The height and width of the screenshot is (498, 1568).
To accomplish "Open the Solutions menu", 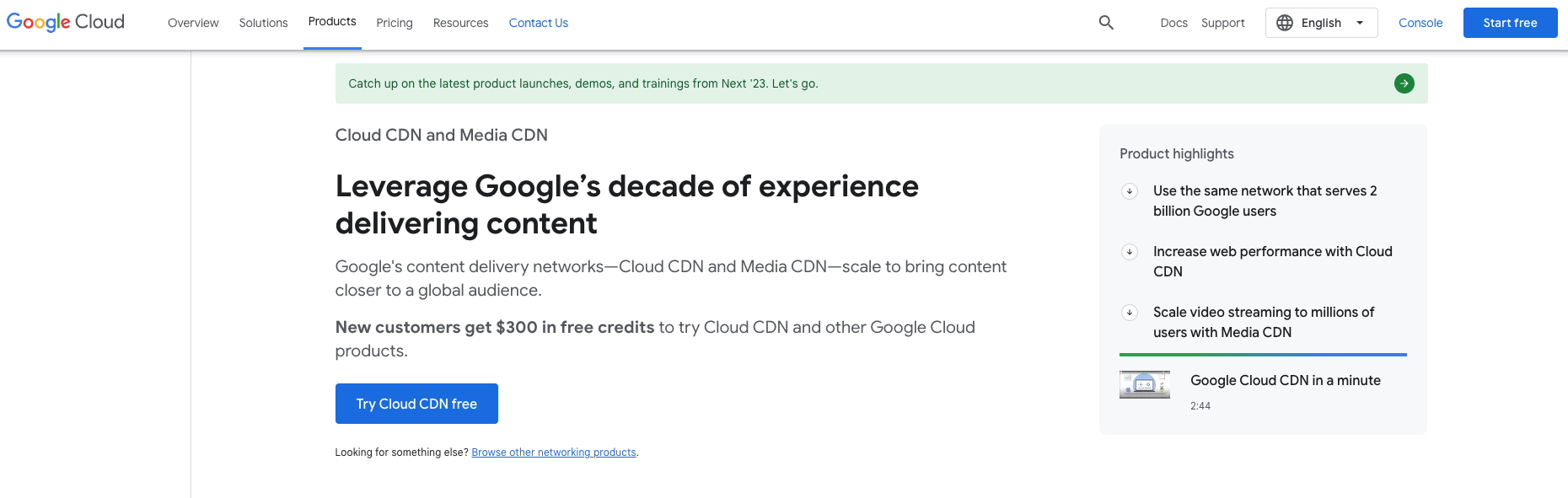I will tap(263, 23).
